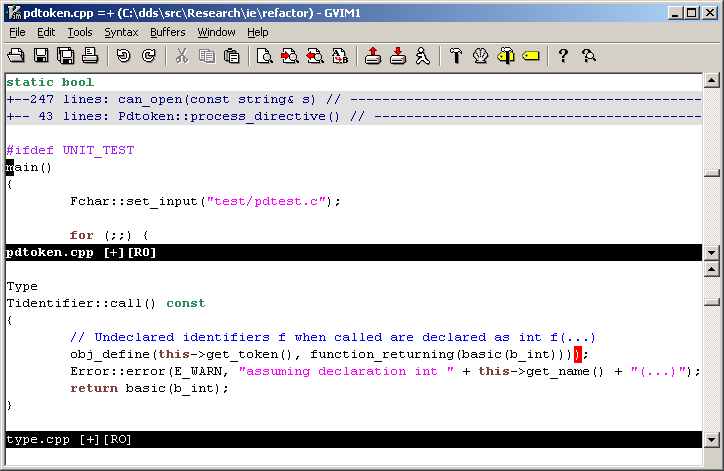
Task: Open shell with the shell icon
Action: [481, 56]
